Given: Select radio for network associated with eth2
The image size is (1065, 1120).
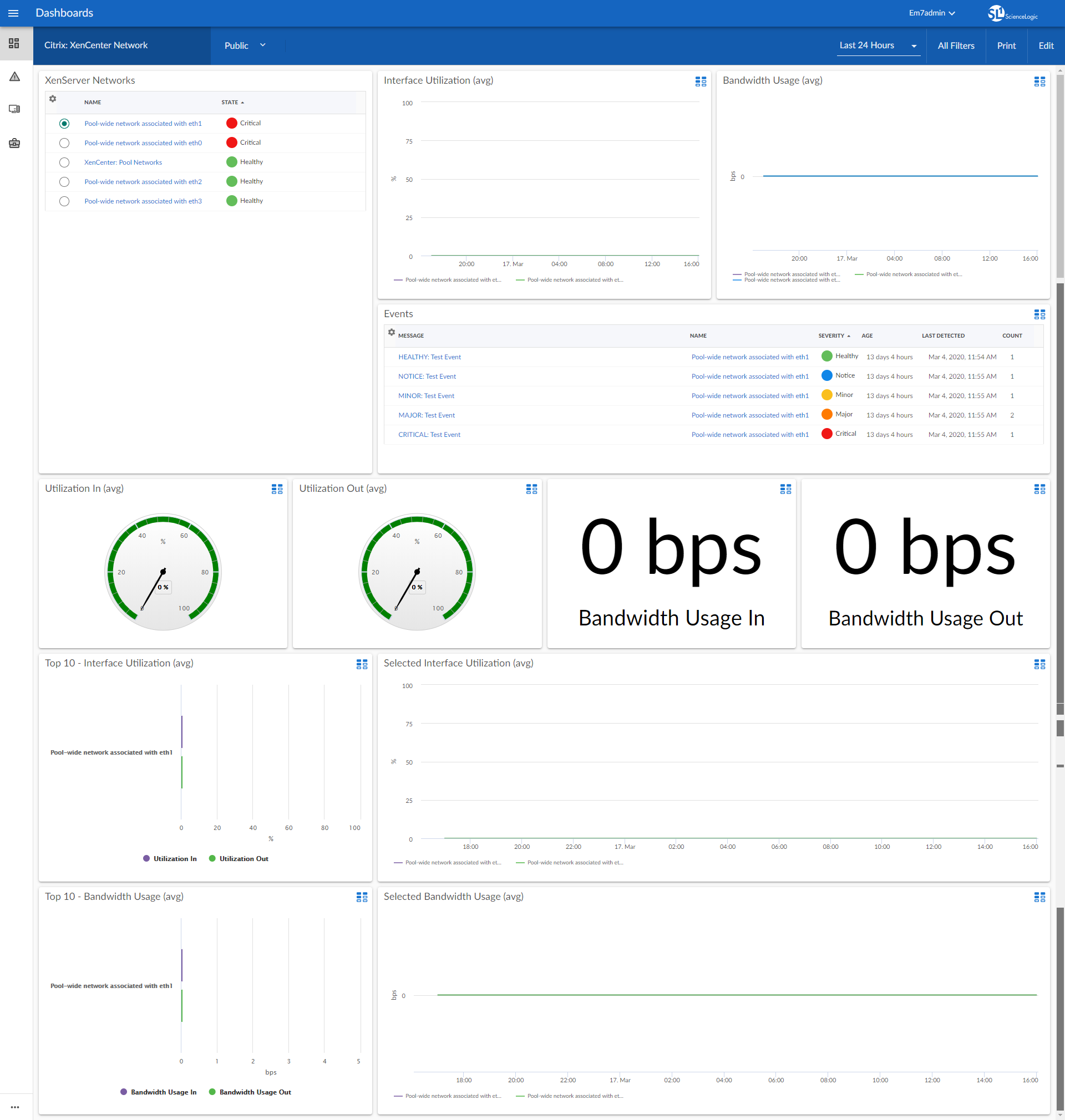Looking at the screenshot, I should 64,181.
